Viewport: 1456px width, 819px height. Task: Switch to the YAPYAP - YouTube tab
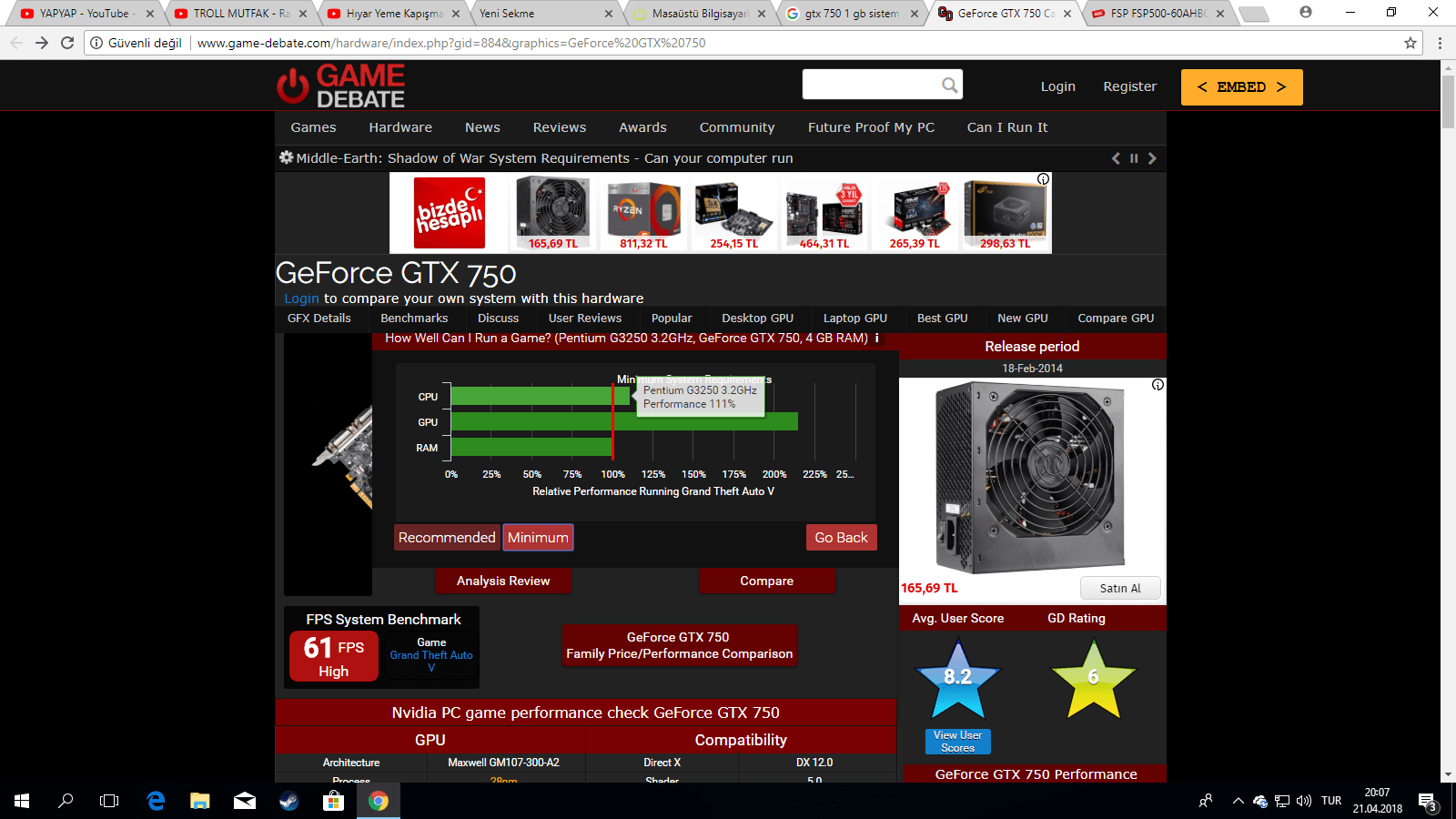click(86, 14)
